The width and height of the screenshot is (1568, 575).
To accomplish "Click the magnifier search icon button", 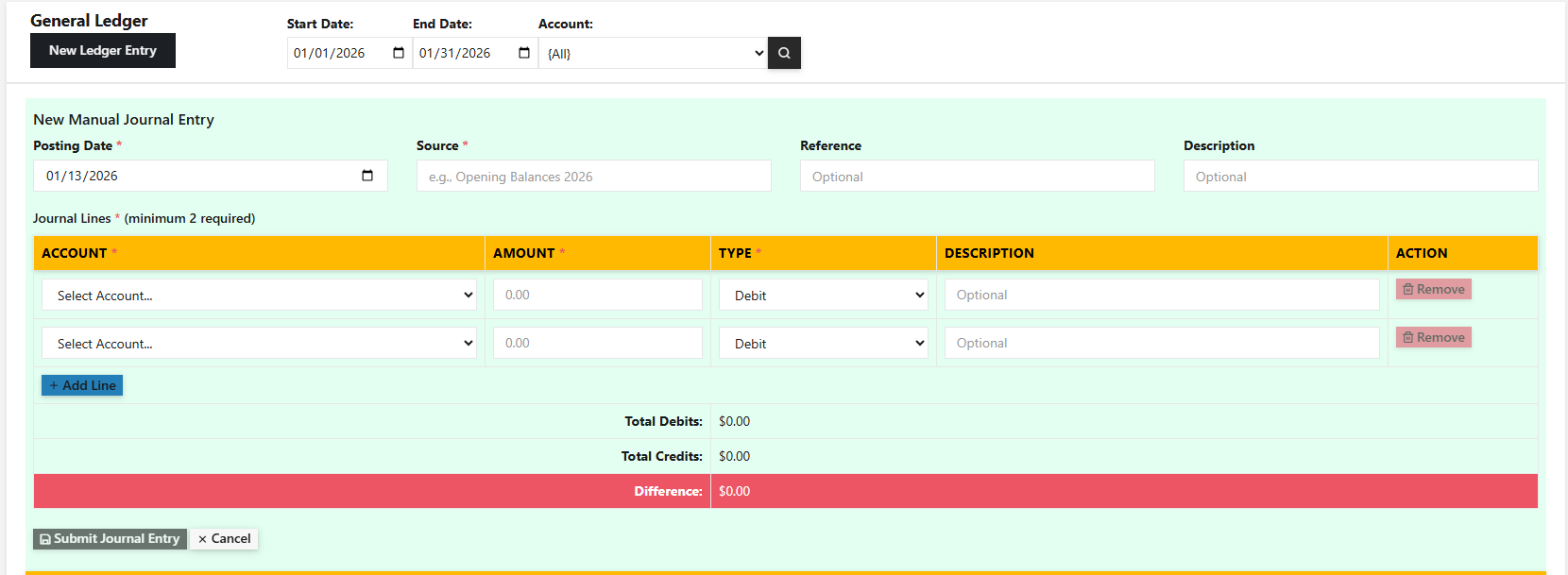I will click(x=784, y=53).
